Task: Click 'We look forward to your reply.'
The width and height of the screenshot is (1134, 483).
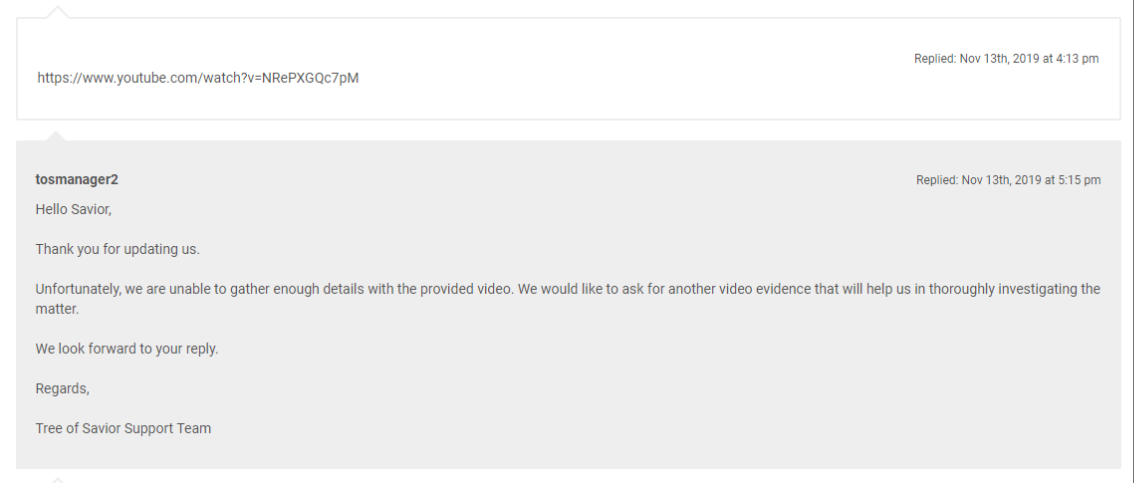Action: pos(126,349)
